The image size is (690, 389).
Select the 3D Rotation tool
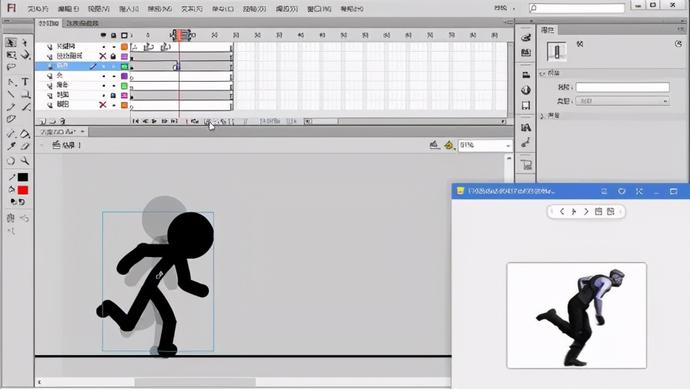pos(25,55)
